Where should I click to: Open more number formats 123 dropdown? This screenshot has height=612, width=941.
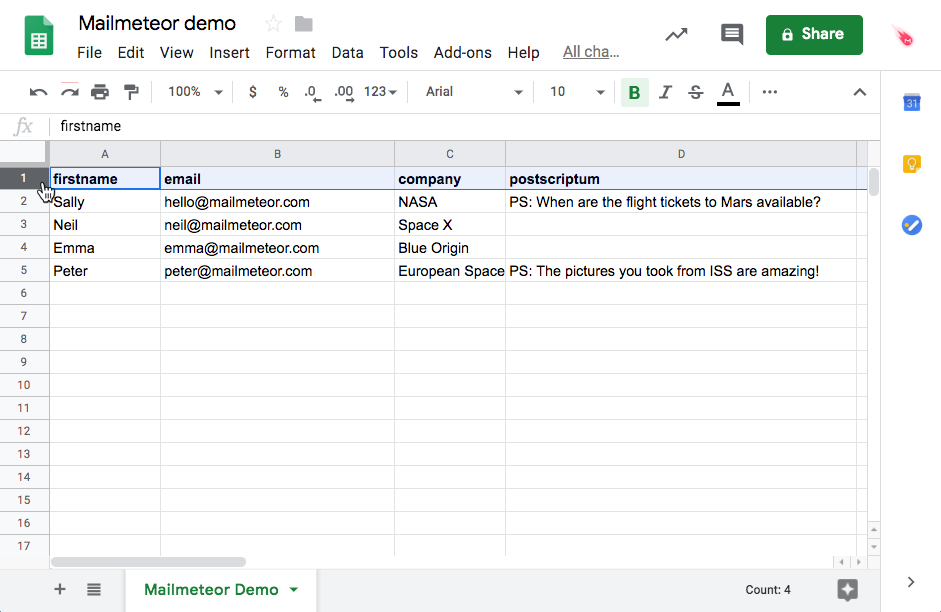click(x=380, y=92)
